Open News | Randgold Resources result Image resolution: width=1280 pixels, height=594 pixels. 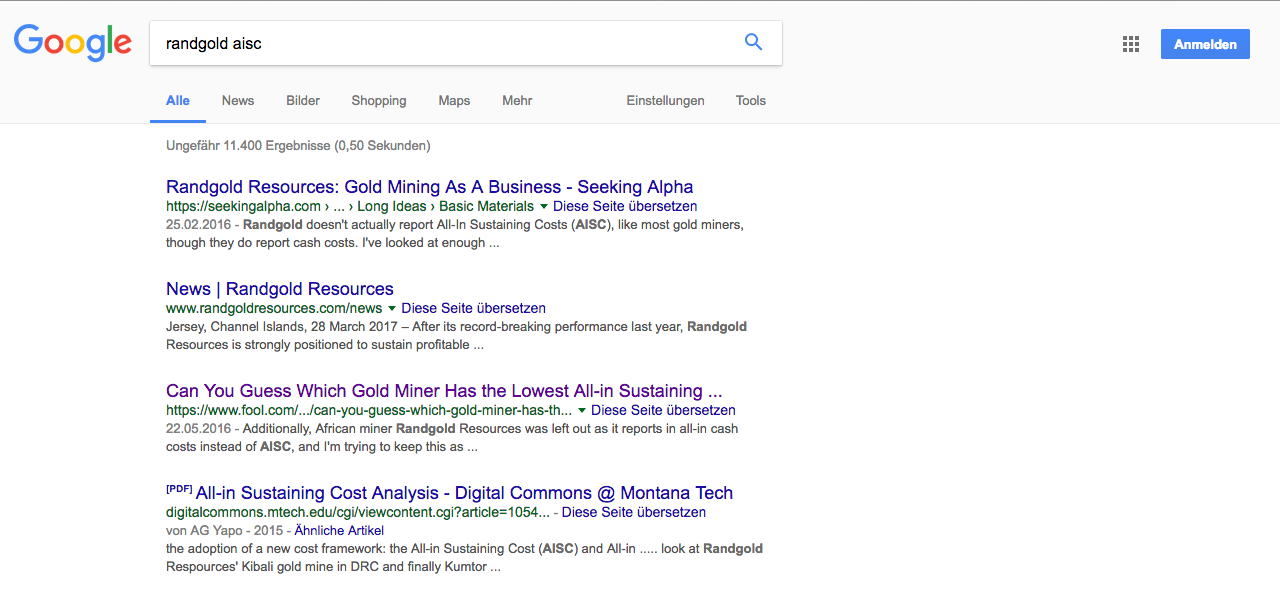pyautogui.click(x=280, y=289)
